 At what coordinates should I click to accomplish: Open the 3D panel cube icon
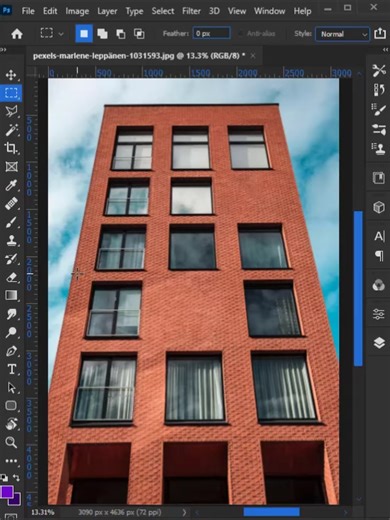click(x=379, y=207)
